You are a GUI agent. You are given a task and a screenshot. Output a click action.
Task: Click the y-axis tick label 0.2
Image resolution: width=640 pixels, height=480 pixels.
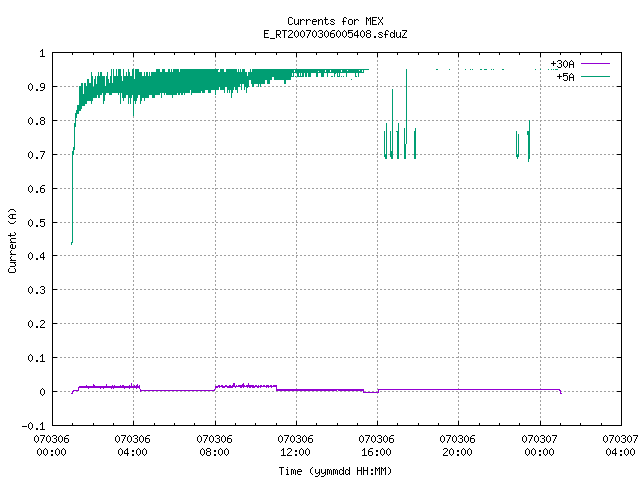click(x=36, y=324)
